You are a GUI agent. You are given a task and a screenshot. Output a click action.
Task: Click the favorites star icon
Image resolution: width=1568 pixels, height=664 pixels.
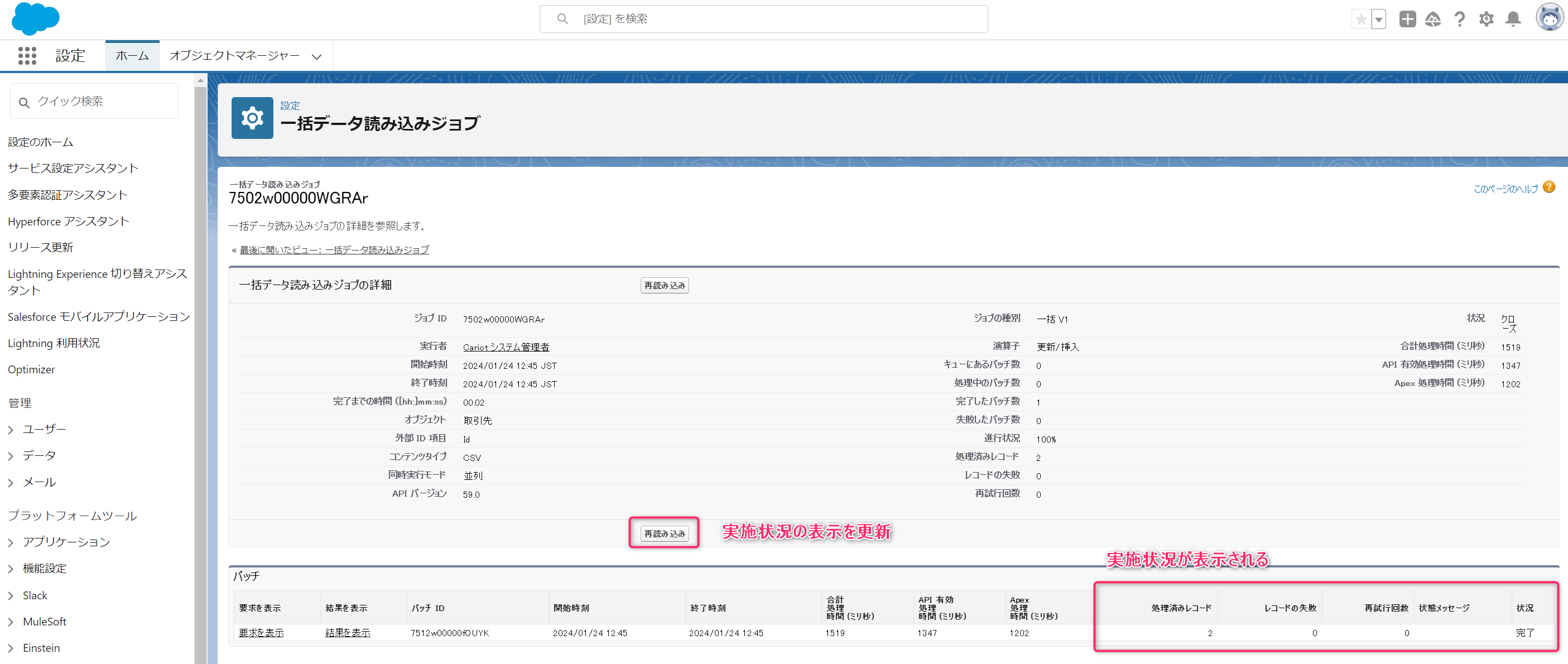(x=1361, y=20)
